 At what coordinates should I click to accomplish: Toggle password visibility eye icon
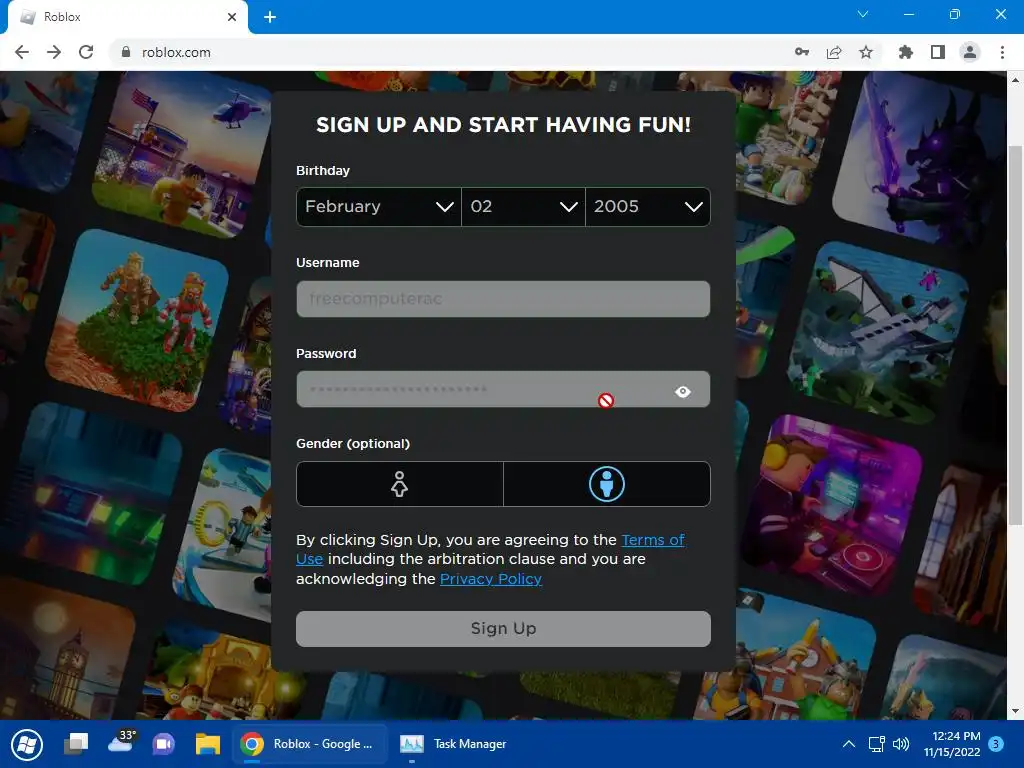point(683,391)
